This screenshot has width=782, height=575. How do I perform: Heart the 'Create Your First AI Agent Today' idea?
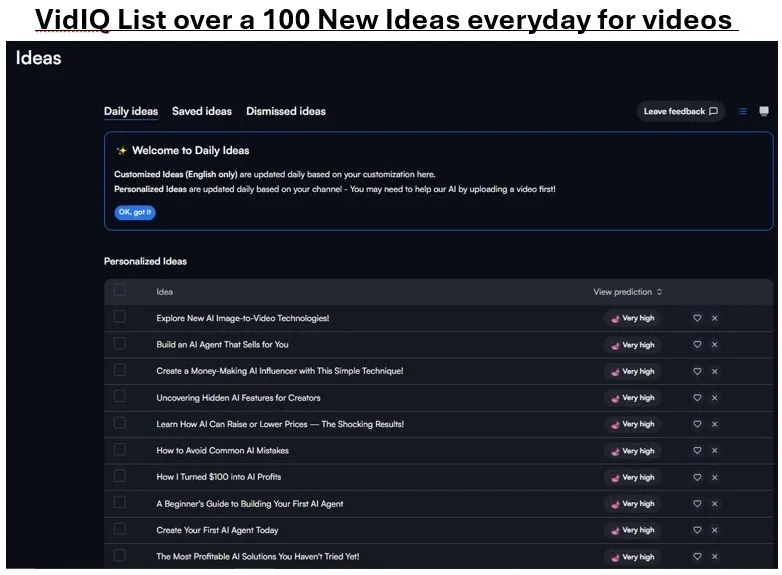pos(697,531)
